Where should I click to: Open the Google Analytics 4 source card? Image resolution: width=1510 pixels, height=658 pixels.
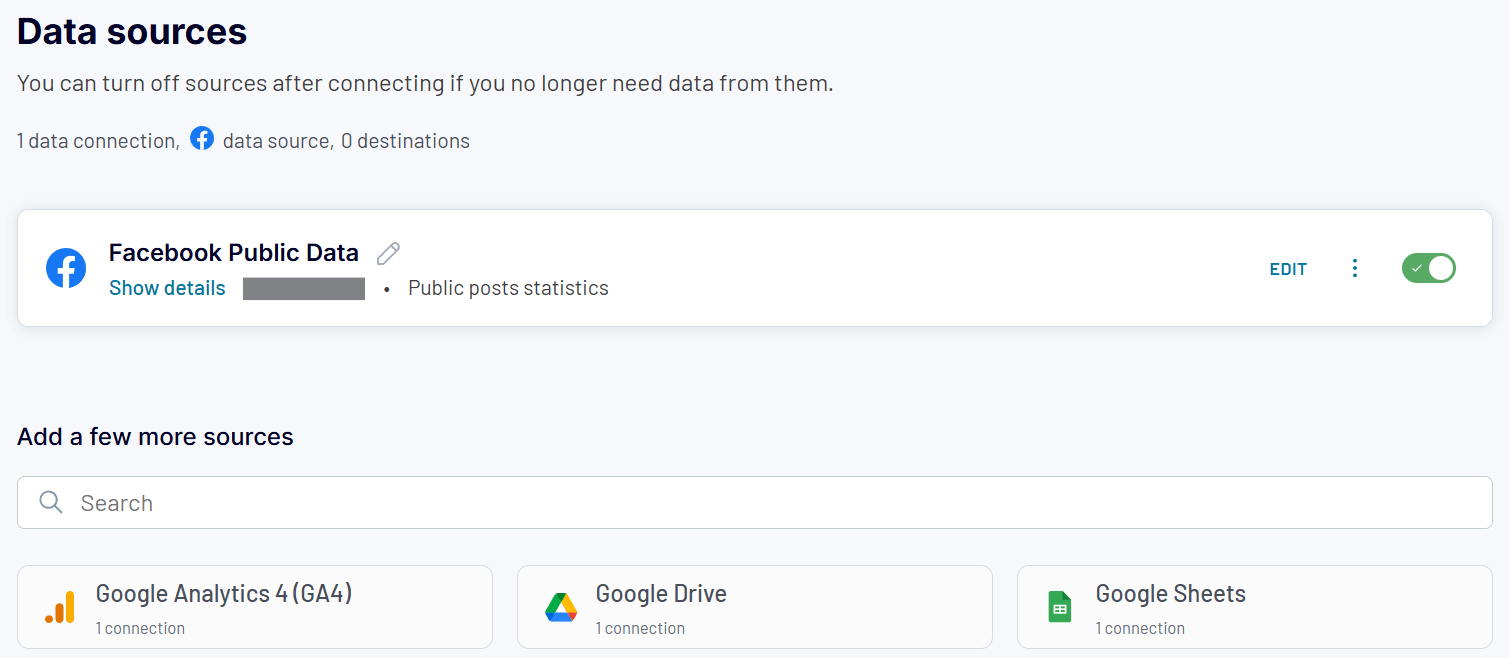tap(254, 606)
